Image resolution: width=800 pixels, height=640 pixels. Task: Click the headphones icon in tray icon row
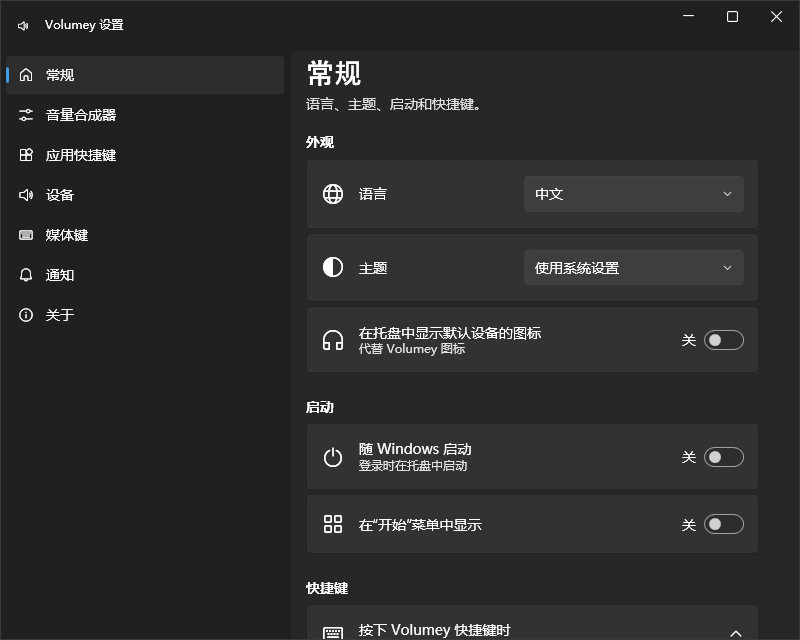click(333, 340)
